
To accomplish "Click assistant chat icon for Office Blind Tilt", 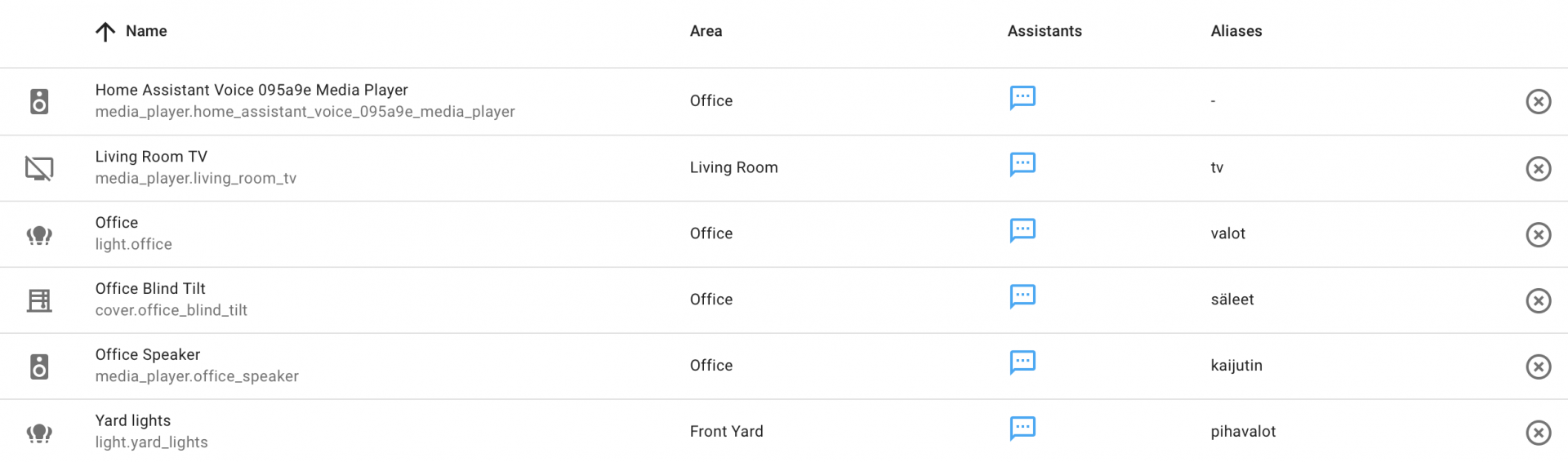I will pos(1022,296).
